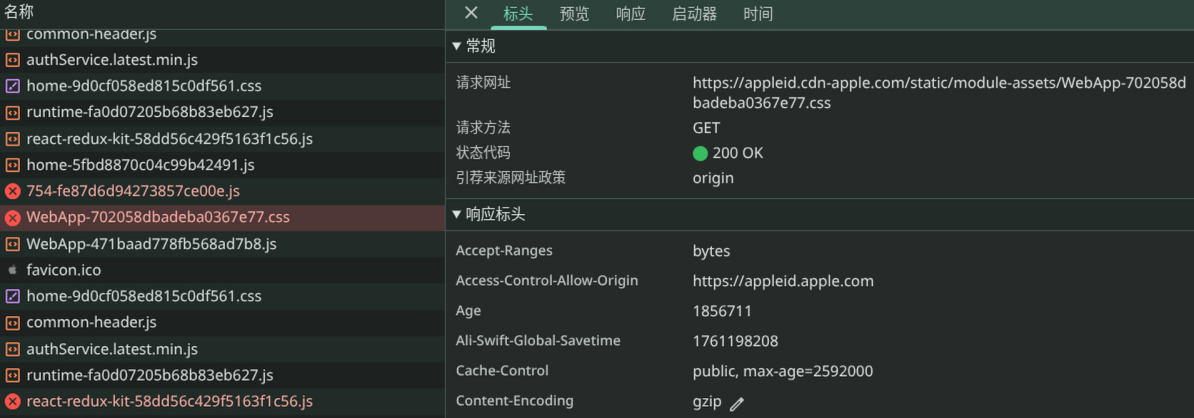Close the request details panel
The height and width of the screenshot is (418, 1194).
[x=471, y=13]
